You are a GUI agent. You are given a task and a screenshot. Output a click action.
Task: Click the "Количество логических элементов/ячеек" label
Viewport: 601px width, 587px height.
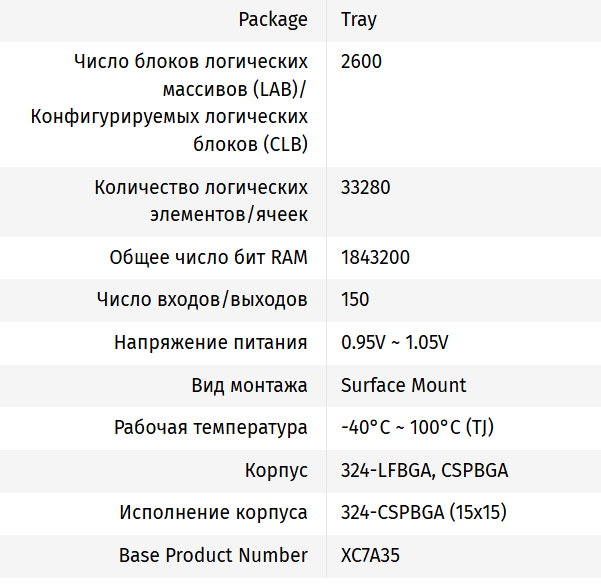click(201, 200)
